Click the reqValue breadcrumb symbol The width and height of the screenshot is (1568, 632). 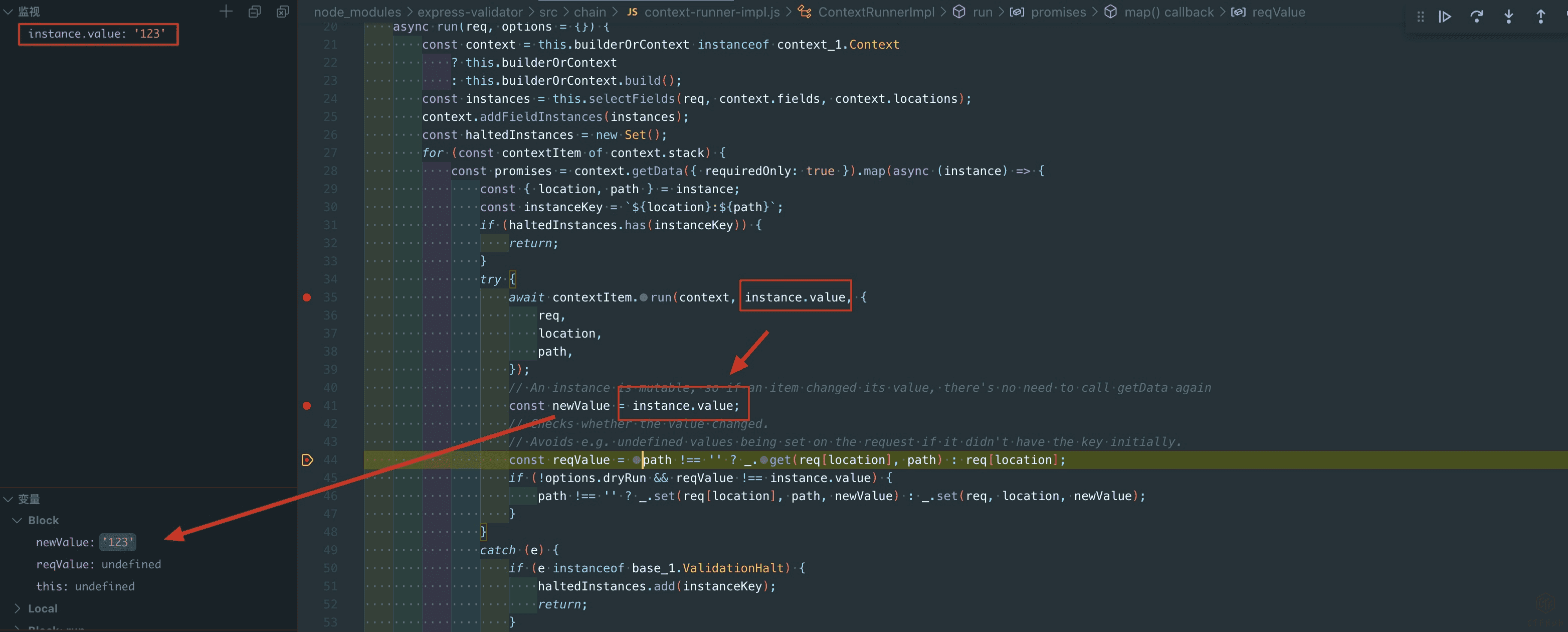[1278, 12]
